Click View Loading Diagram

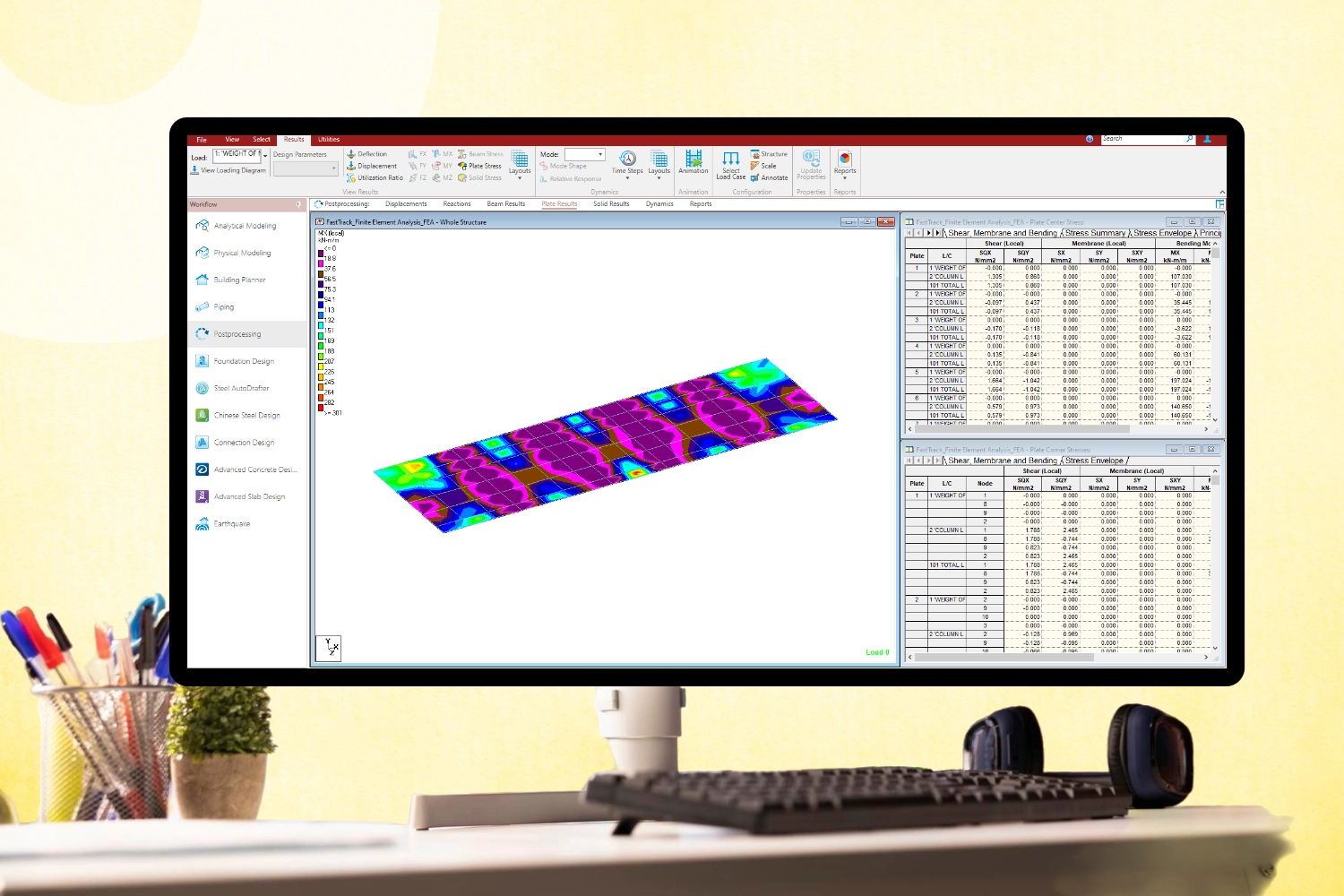pyautogui.click(x=233, y=170)
